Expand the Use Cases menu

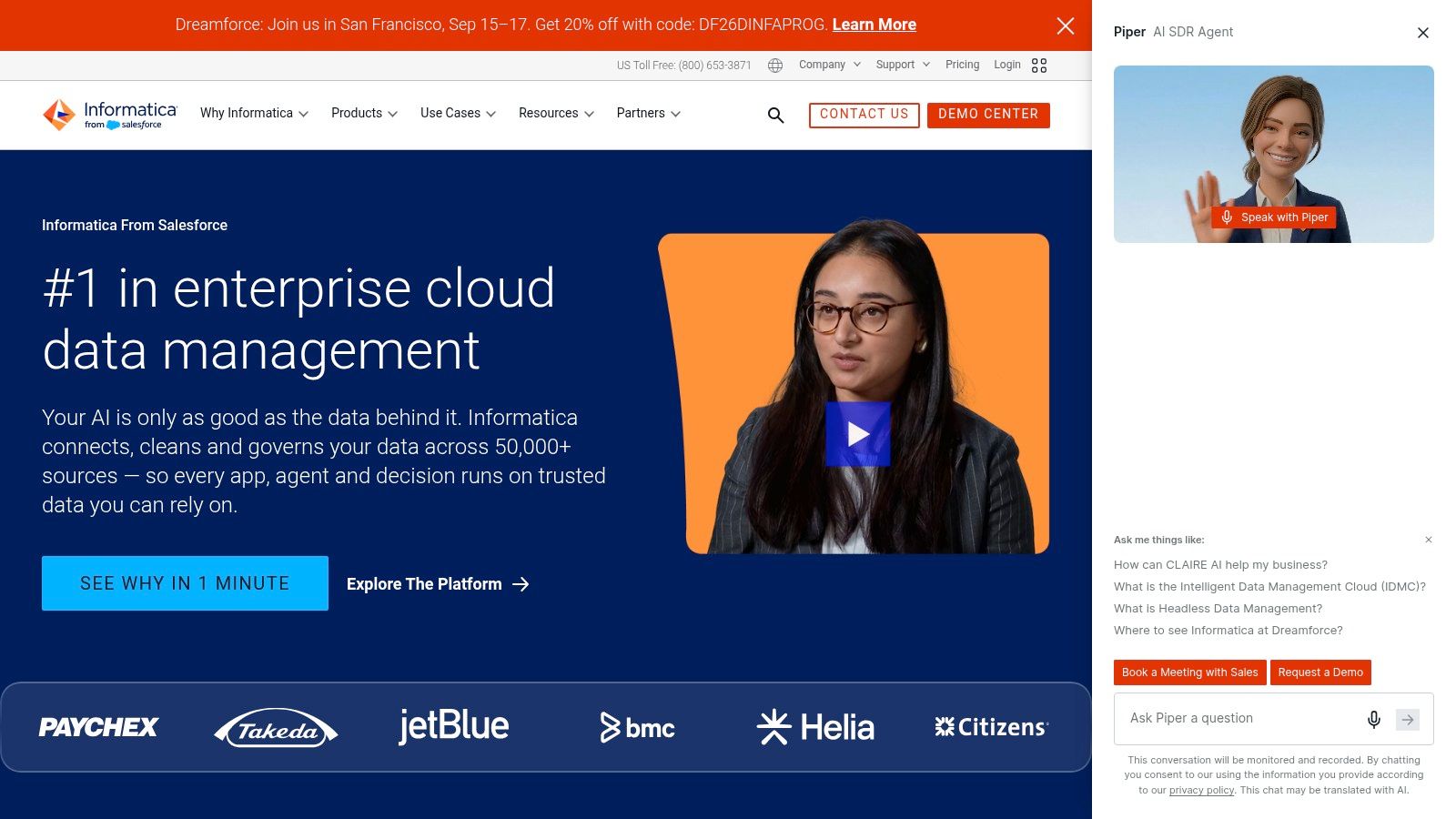tap(458, 114)
